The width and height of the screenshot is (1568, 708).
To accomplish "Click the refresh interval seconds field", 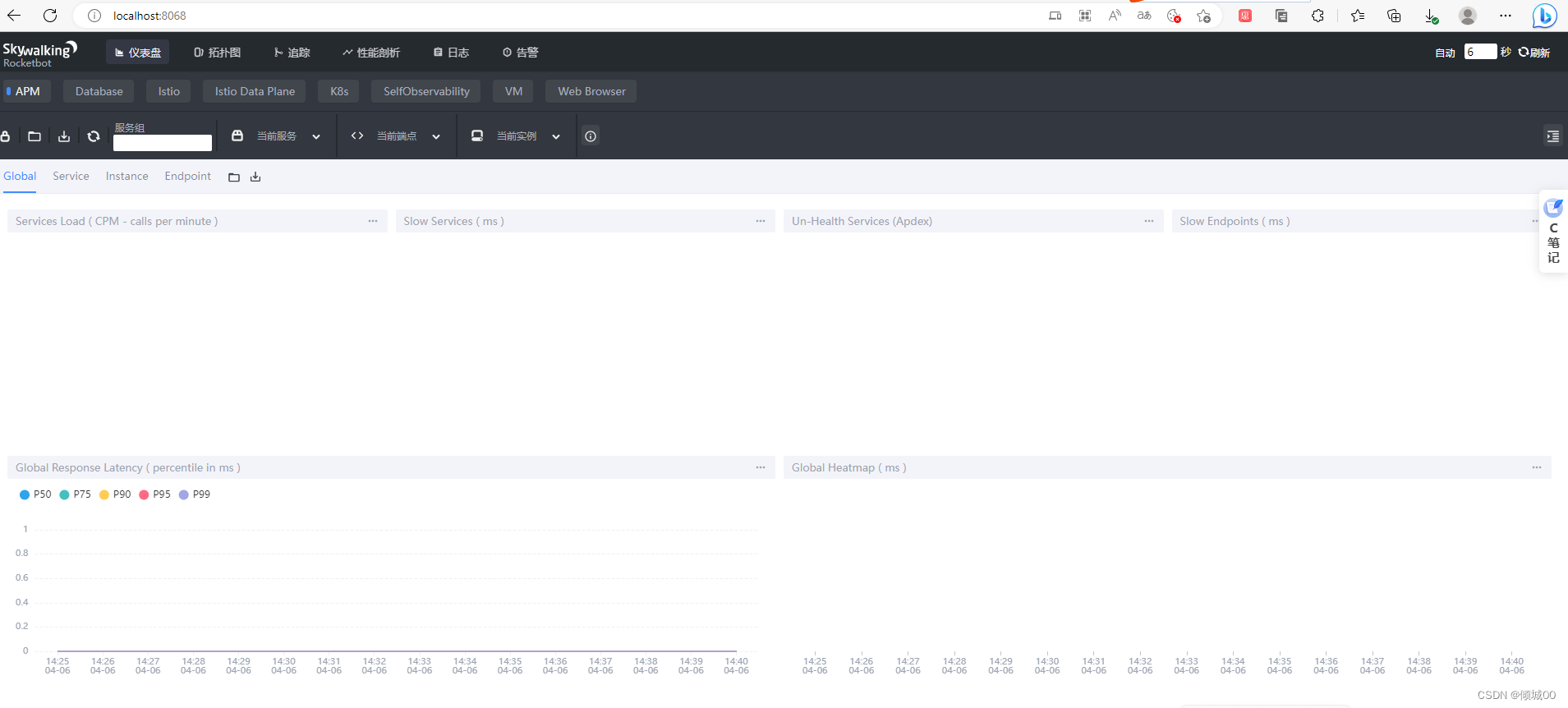I will 1480,52.
